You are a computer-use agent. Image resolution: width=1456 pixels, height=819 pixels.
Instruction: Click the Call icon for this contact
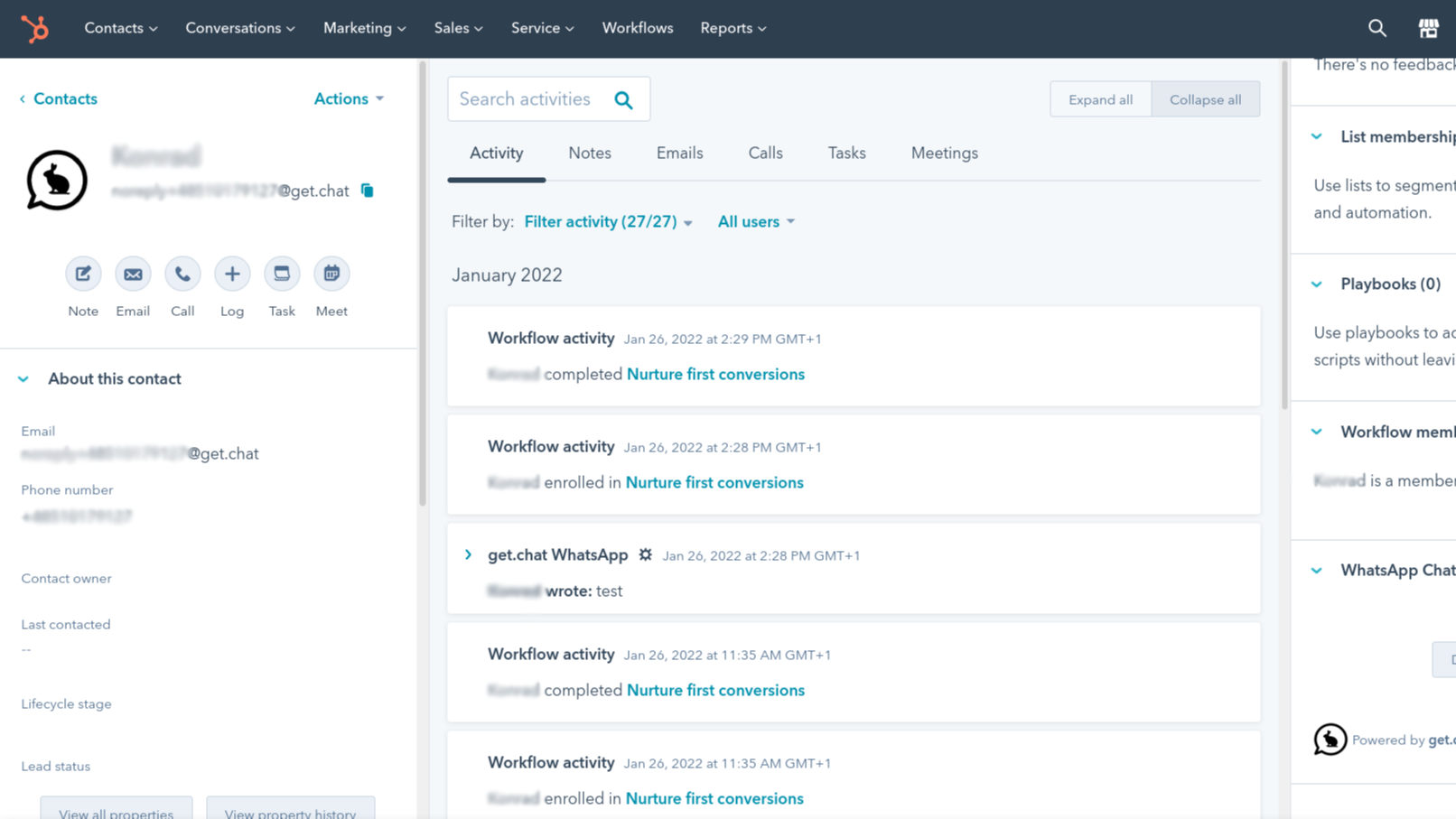pos(182,274)
